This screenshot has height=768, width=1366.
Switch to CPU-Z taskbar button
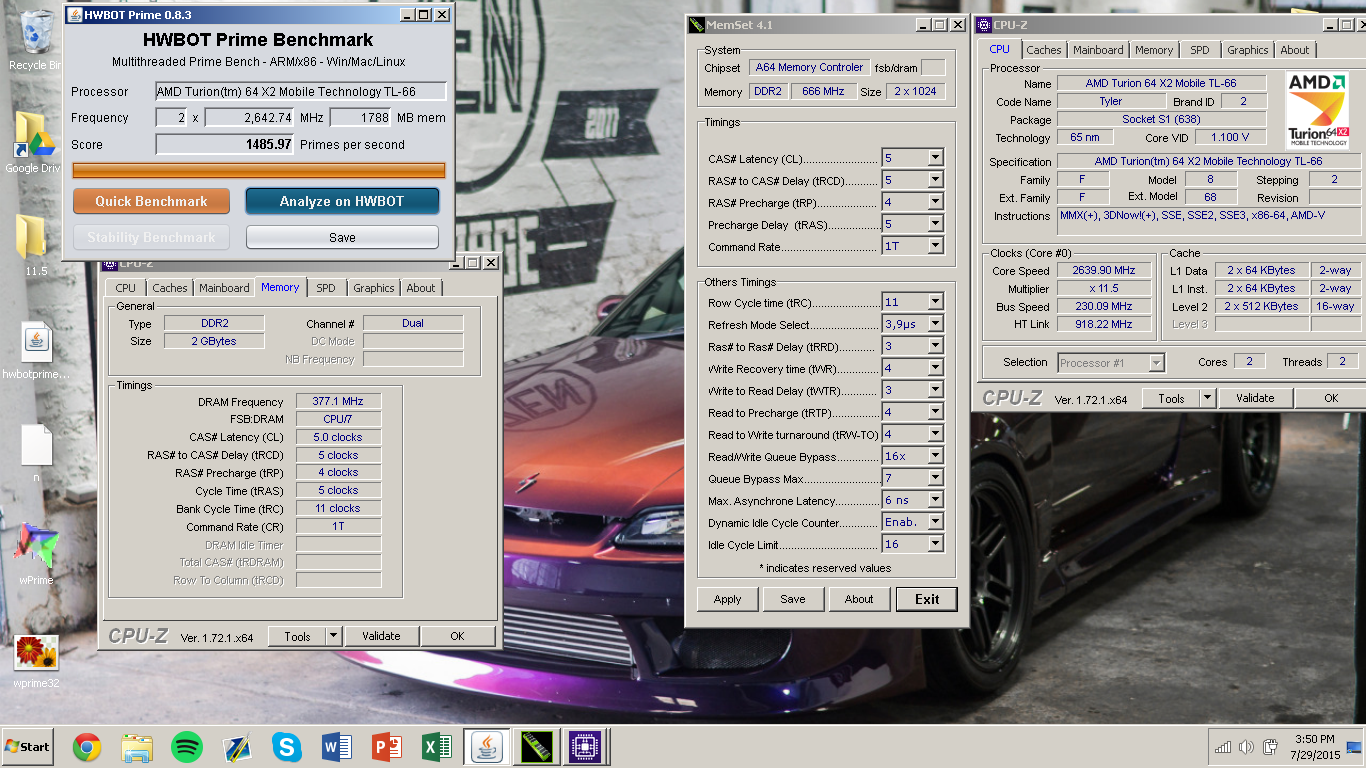click(x=585, y=747)
